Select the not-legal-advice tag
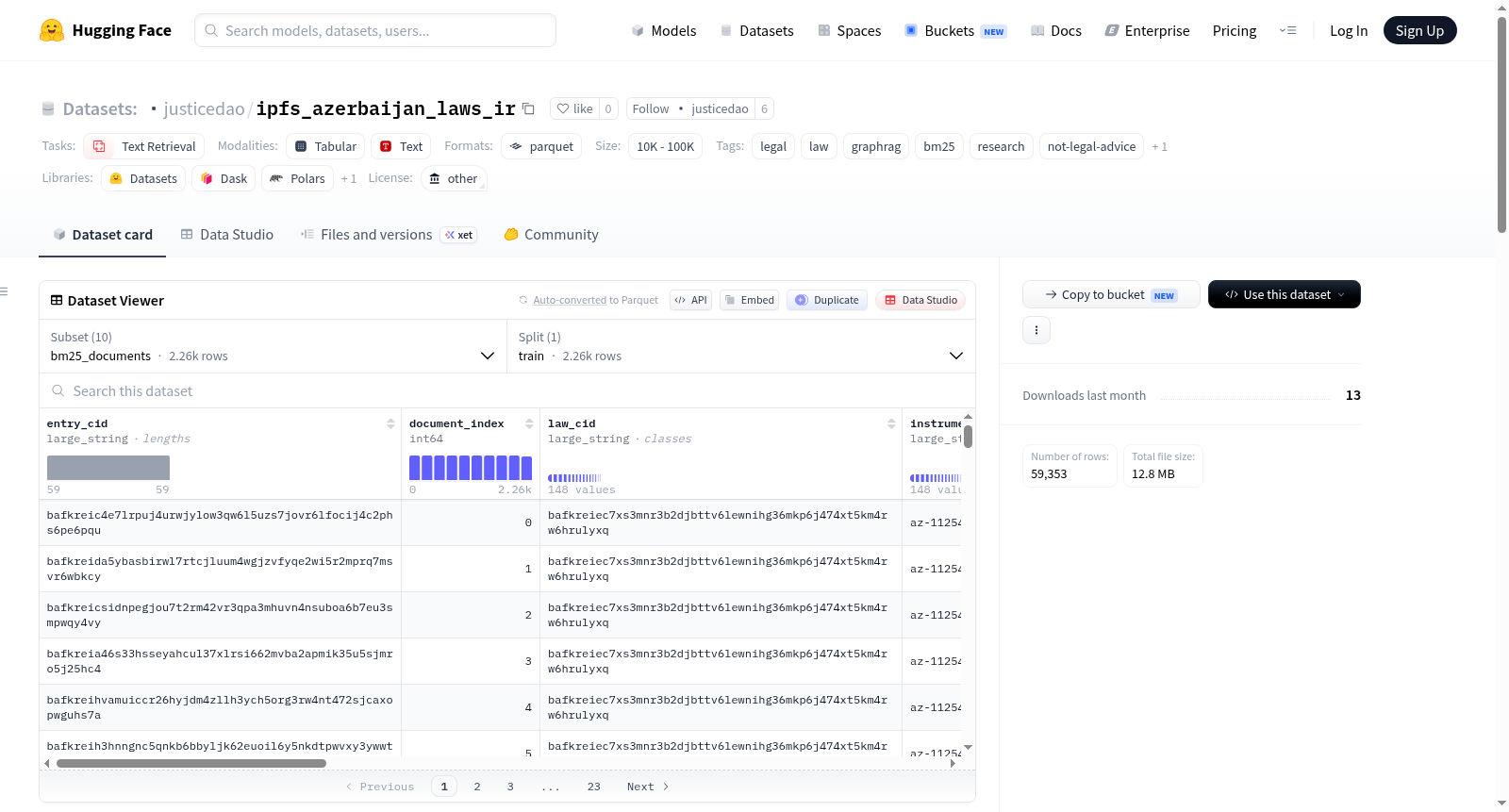This screenshot has width=1509, height=812. [x=1091, y=146]
